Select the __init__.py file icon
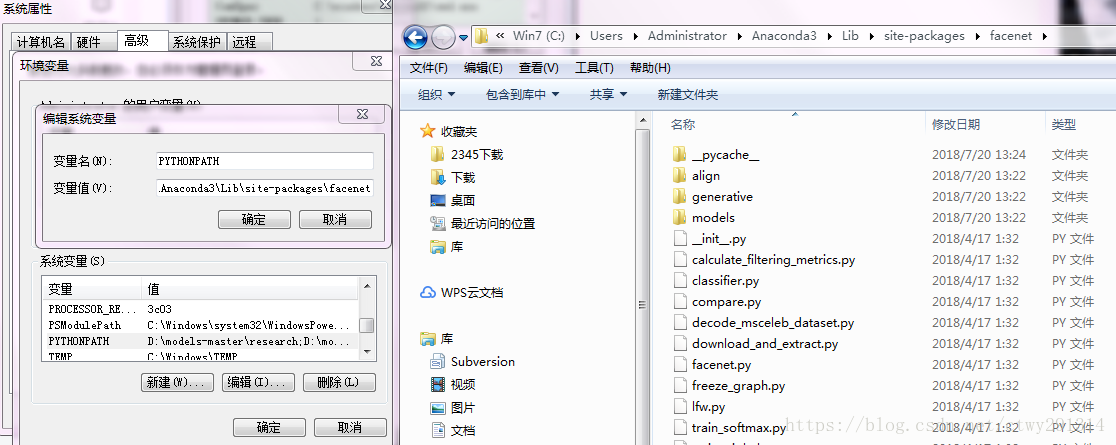The height and width of the screenshot is (445, 1116). click(679, 239)
